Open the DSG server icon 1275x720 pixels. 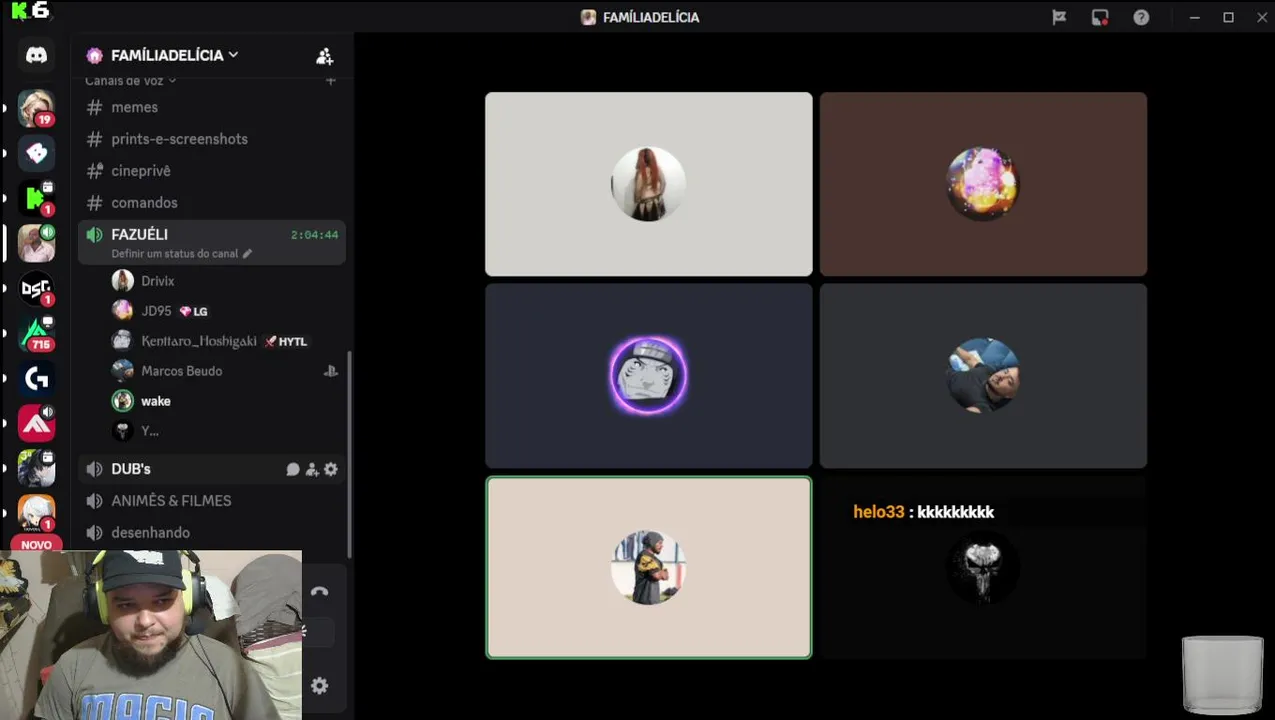[36, 288]
